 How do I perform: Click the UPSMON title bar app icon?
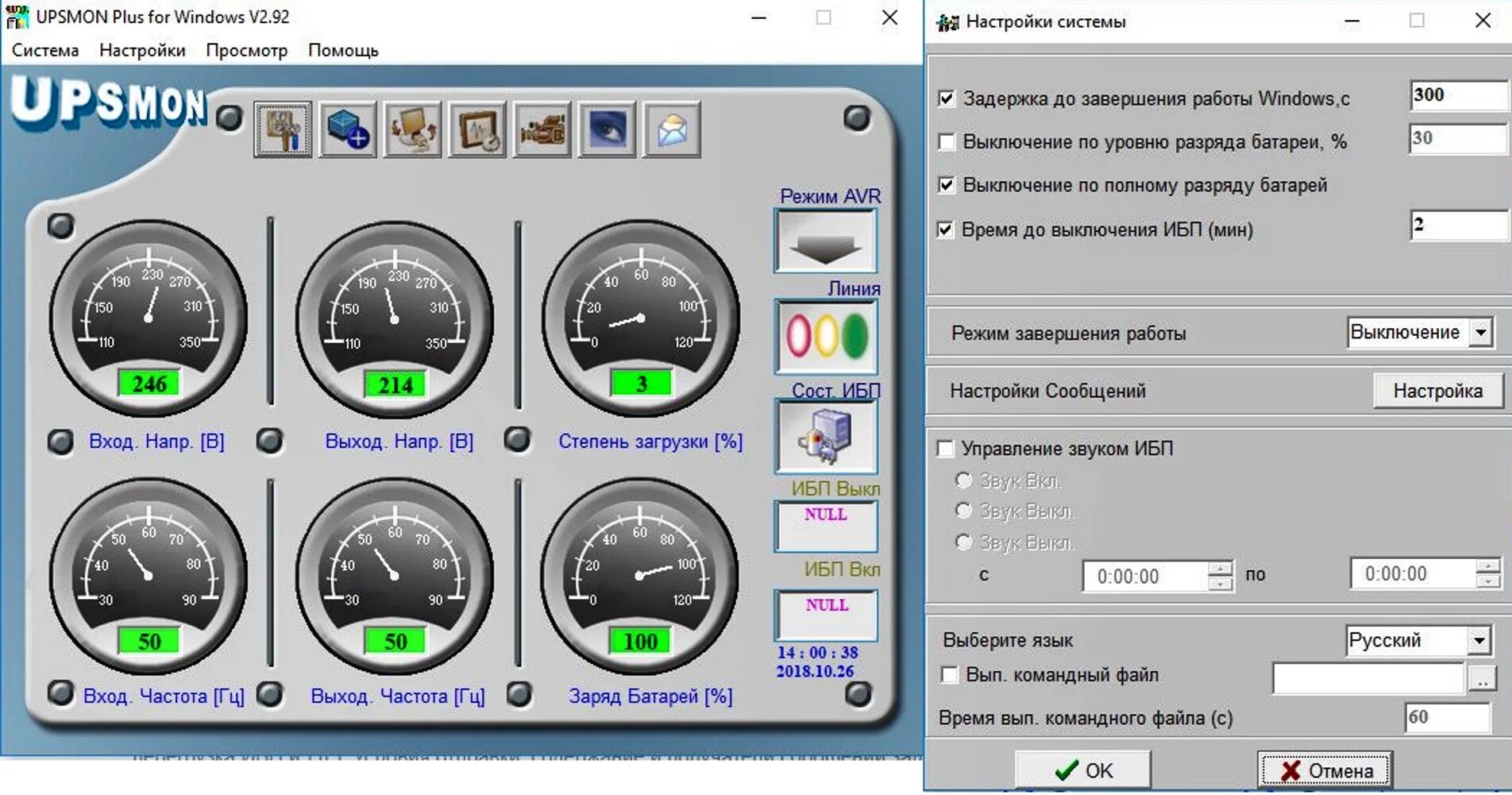(x=17, y=17)
